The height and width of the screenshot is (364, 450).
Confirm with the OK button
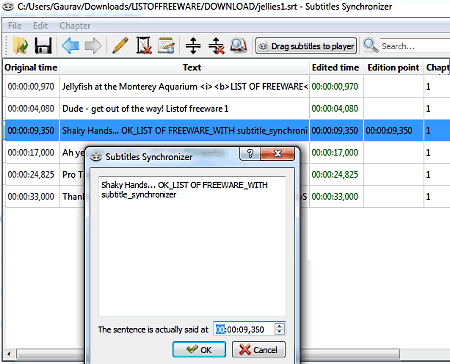point(199,350)
